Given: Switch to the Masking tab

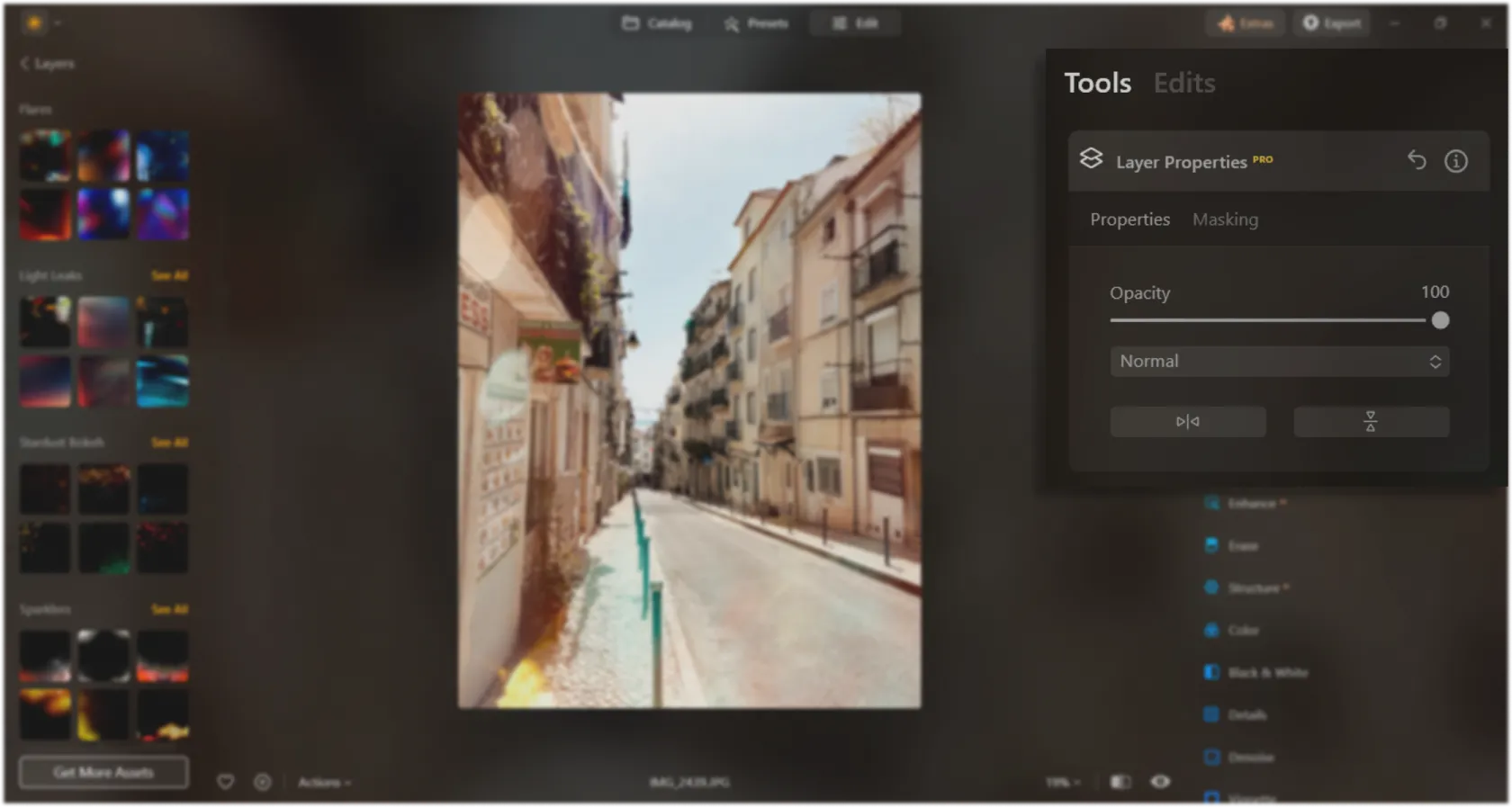Looking at the screenshot, I should 1225,220.
